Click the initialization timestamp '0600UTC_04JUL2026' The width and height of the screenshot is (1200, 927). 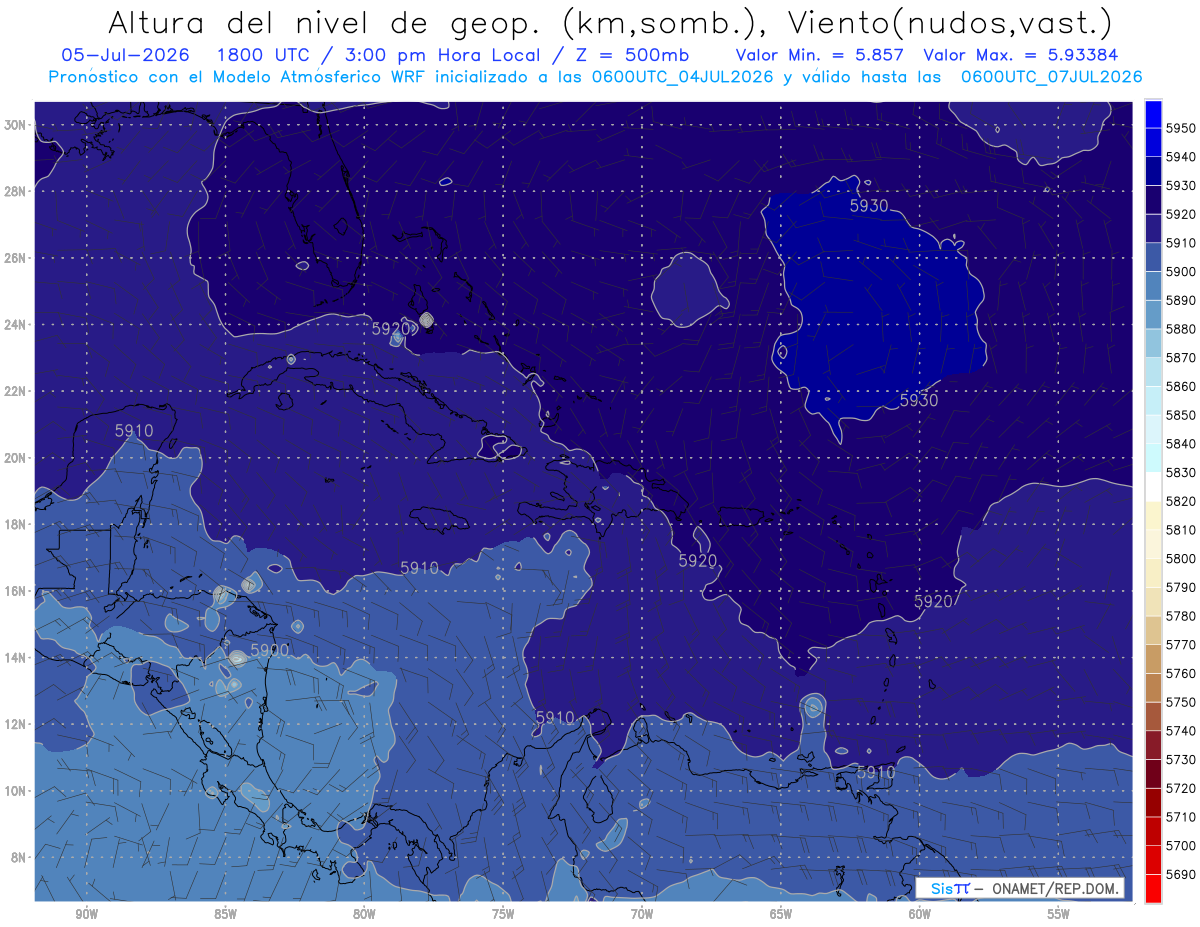pyautogui.click(x=684, y=77)
